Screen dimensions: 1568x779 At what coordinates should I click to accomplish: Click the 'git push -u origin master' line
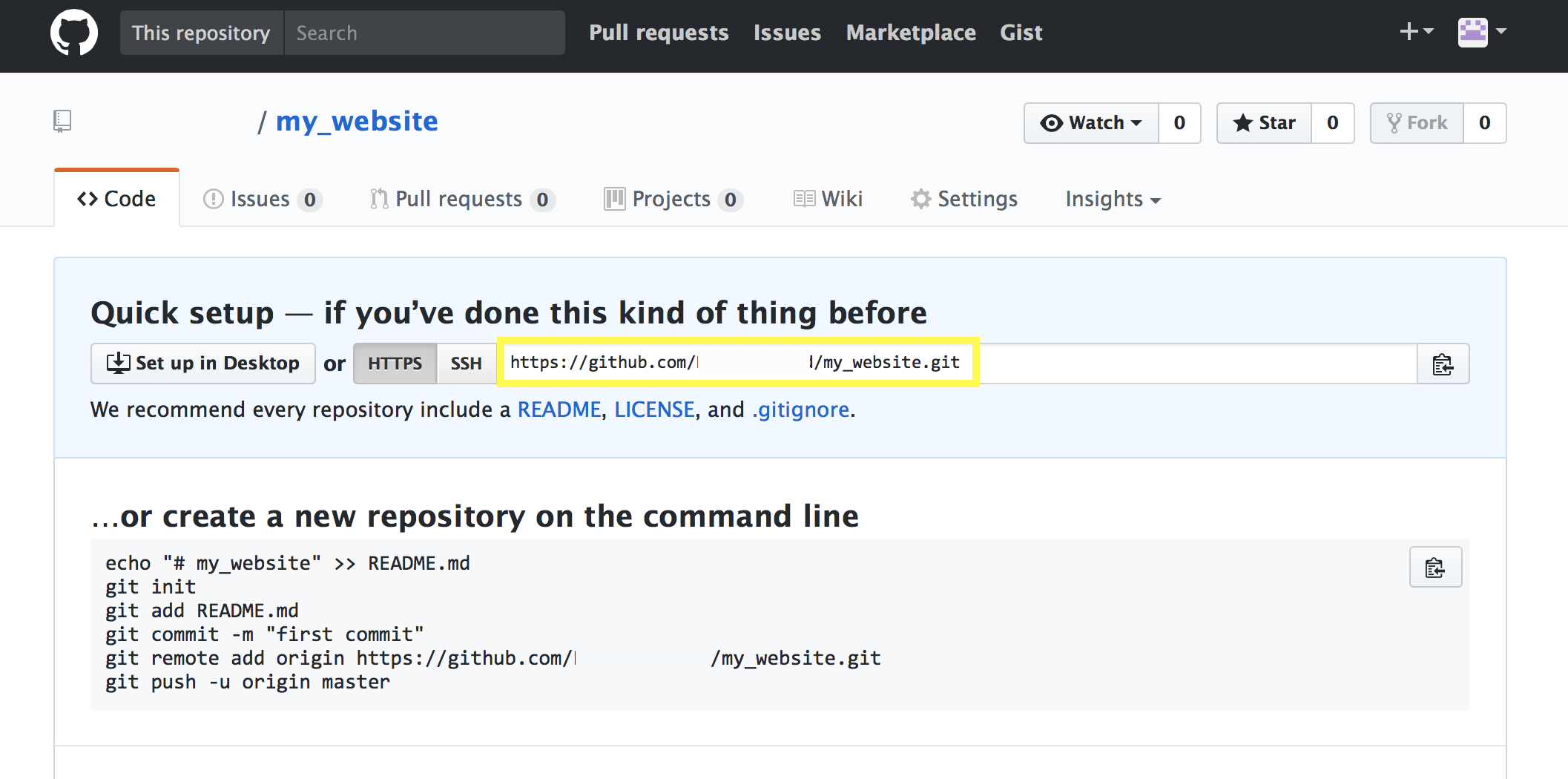(x=248, y=682)
